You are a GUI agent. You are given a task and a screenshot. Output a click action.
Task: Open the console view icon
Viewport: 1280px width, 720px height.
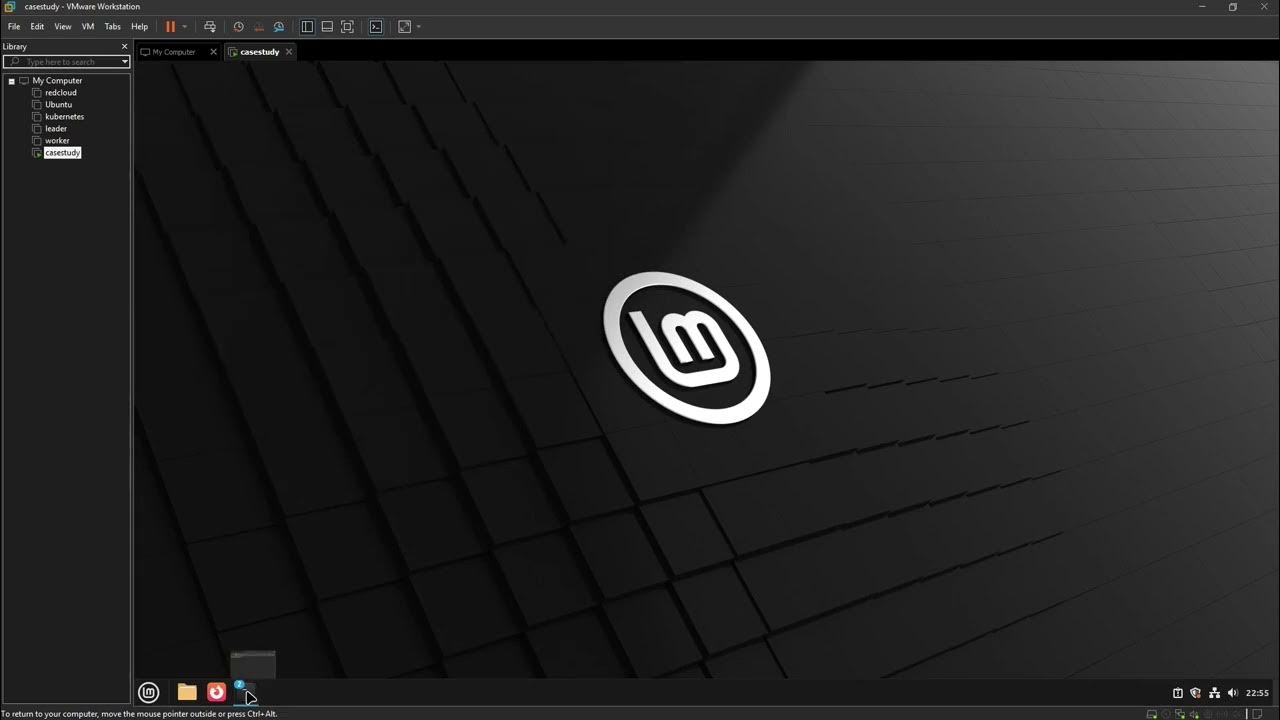pos(376,27)
